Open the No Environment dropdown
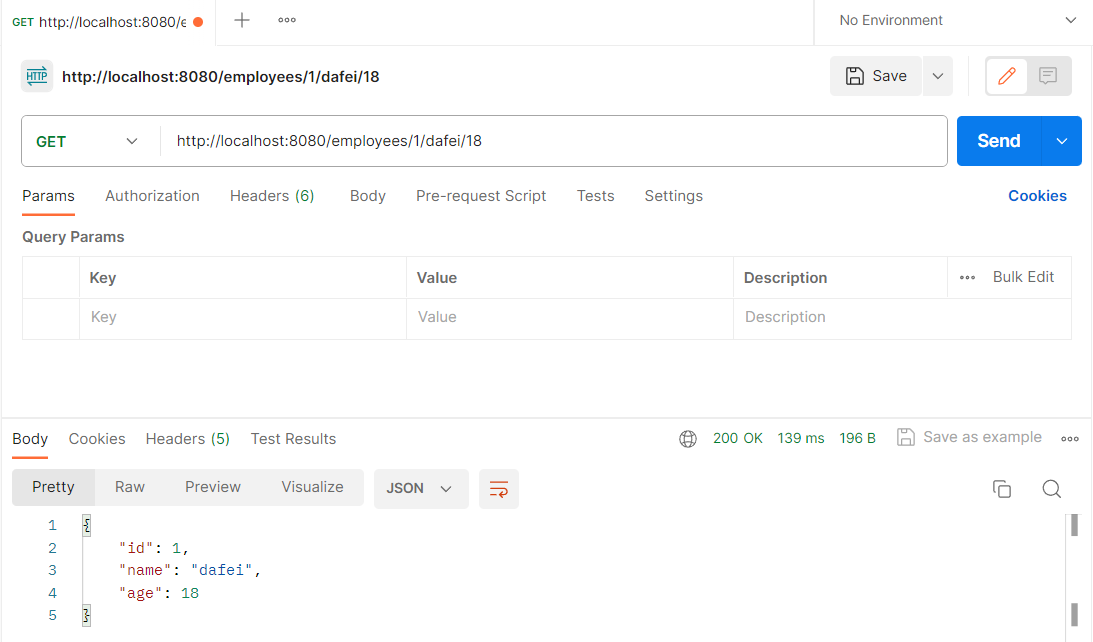This screenshot has height=642, width=1093. pos(956,20)
